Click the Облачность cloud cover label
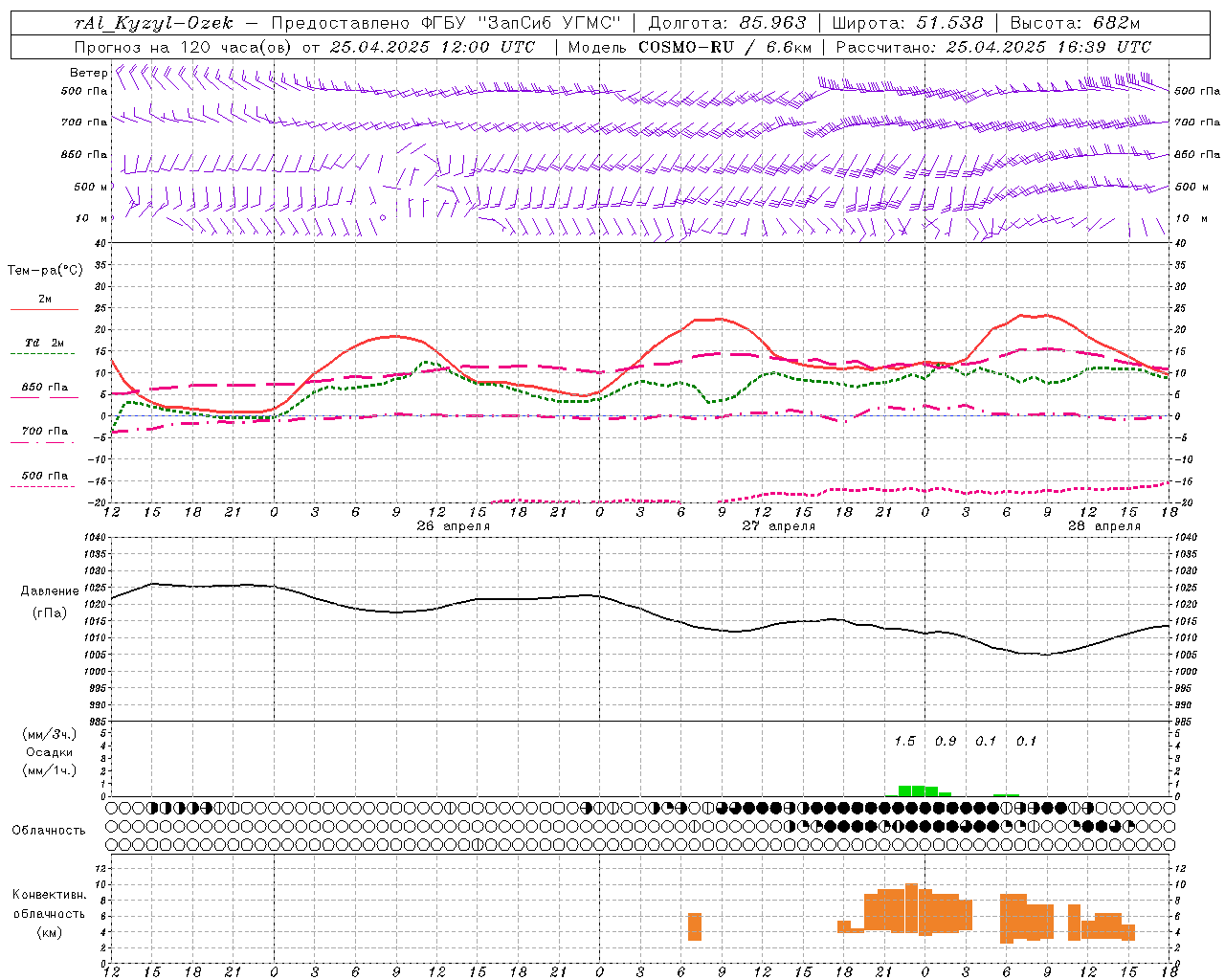 pyautogui.click(x=49, y=830)
